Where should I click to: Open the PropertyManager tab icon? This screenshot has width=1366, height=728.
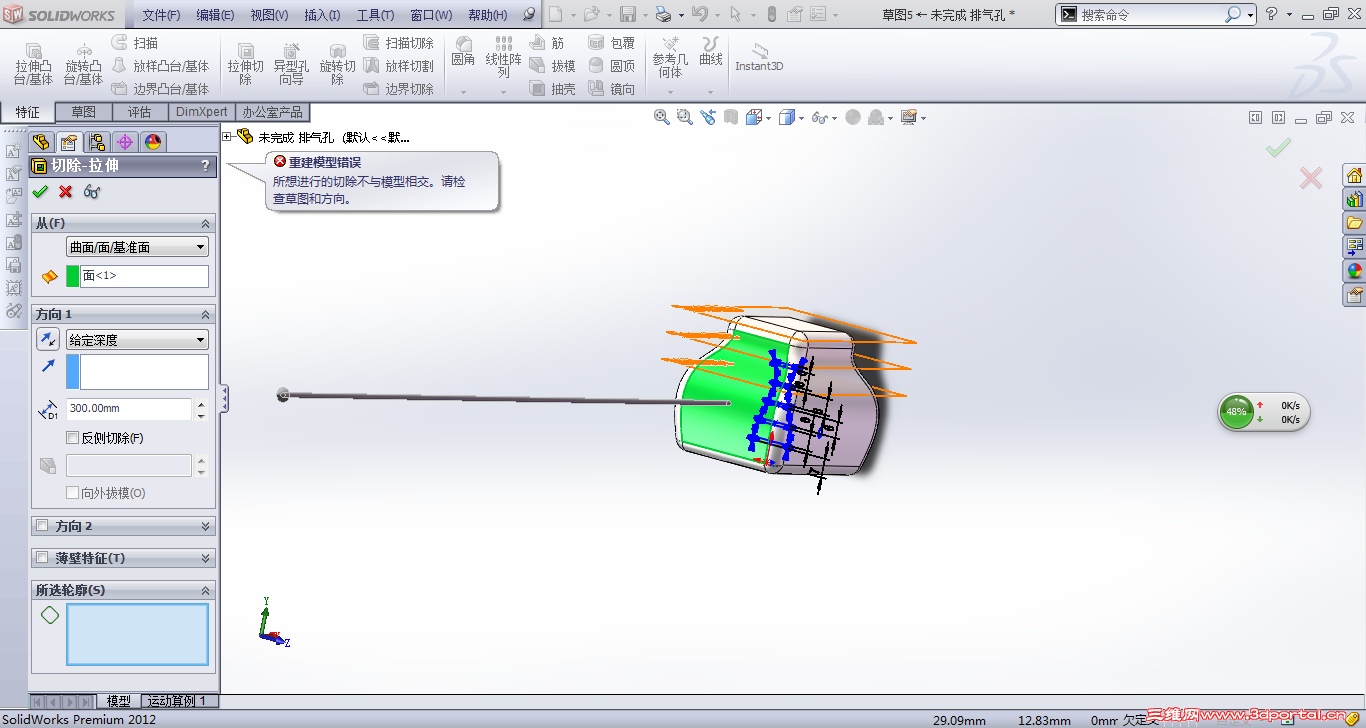tap(68, 142)
